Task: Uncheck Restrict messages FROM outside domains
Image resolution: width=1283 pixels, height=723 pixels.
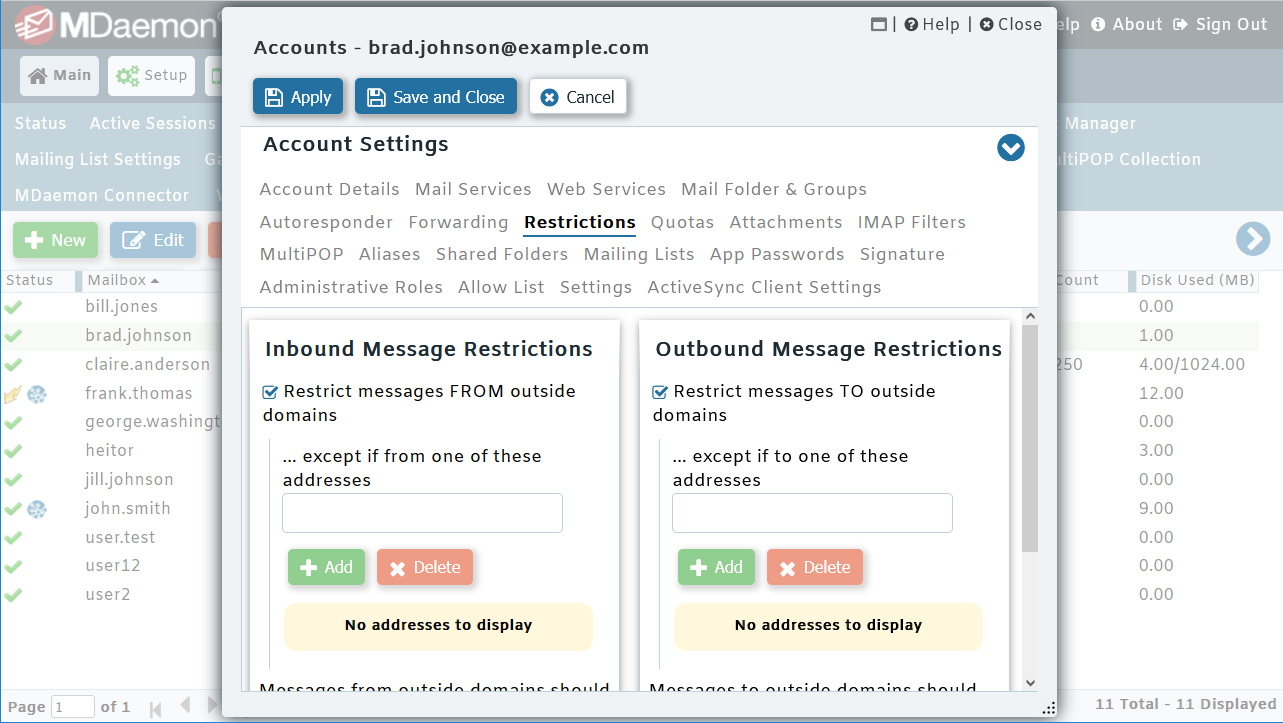Action: [270, 391]
